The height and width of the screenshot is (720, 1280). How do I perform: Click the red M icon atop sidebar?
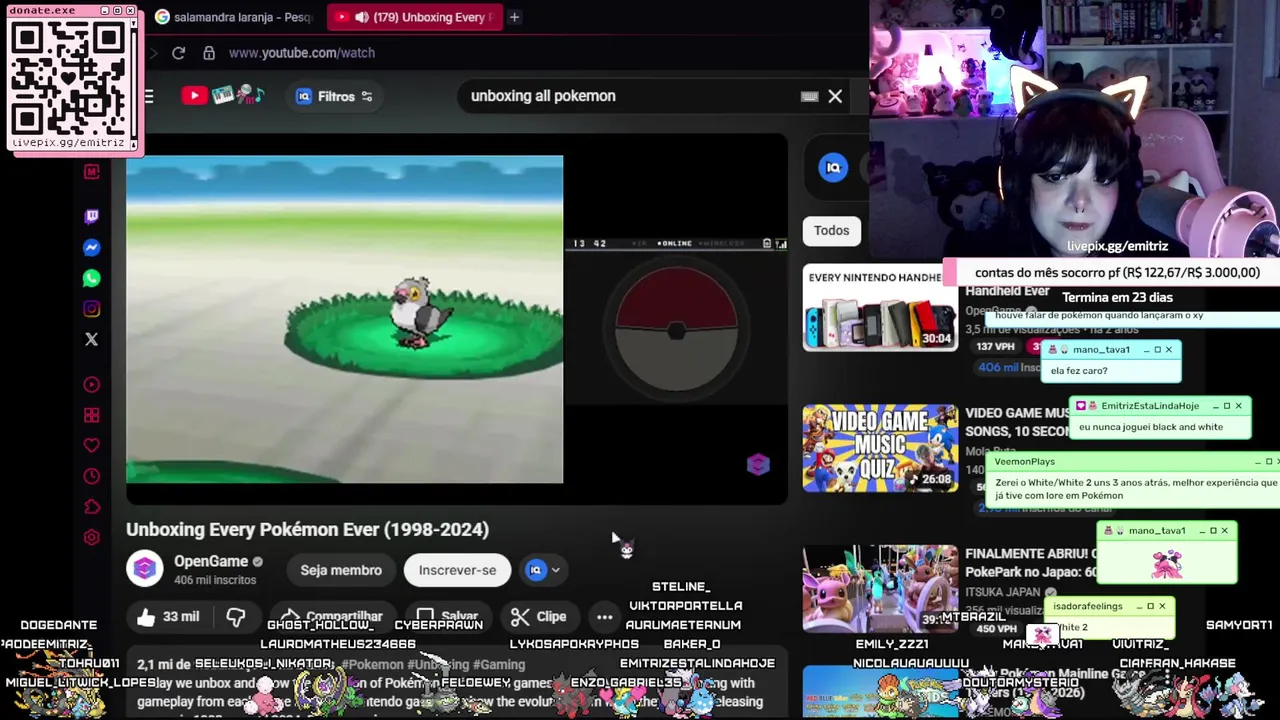coord(91,172)
